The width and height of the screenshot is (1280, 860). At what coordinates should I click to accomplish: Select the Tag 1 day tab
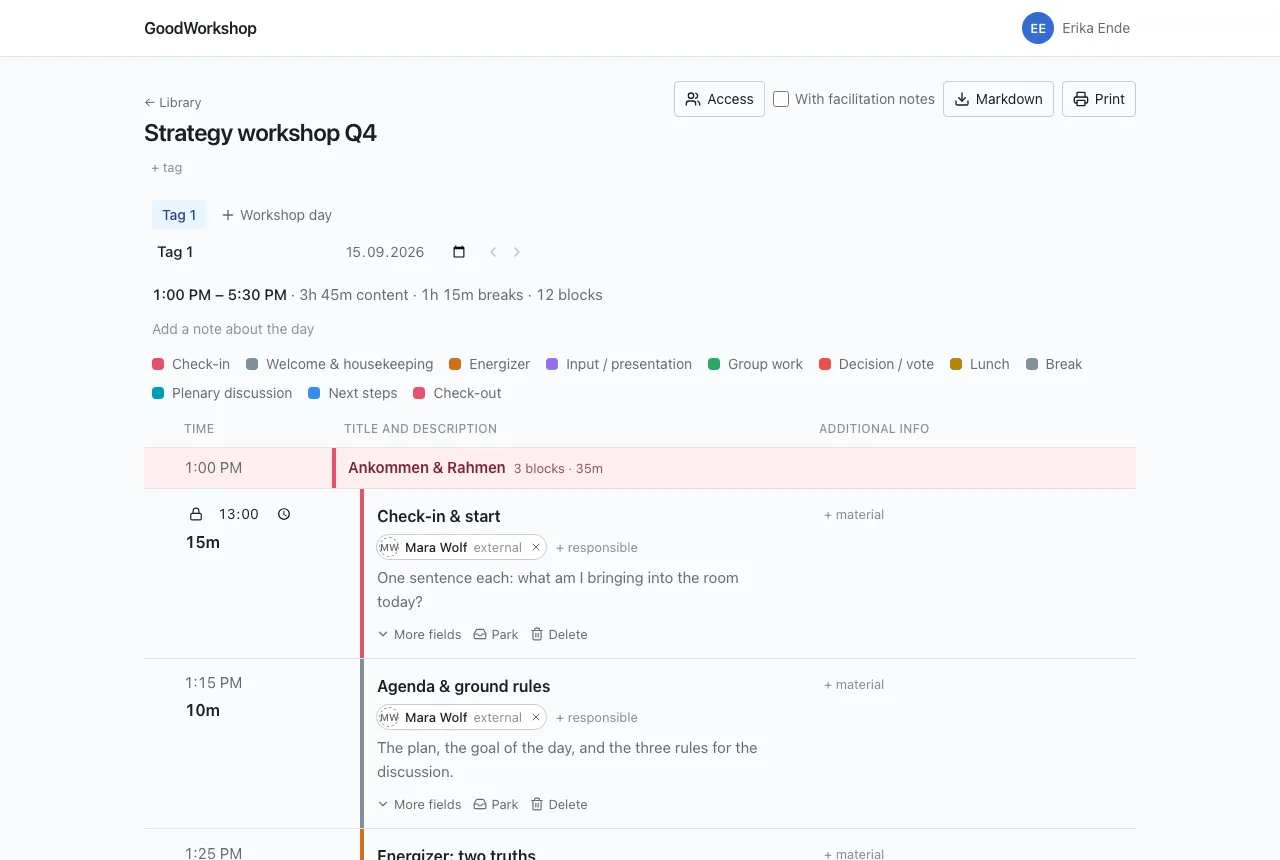point(179,215)
